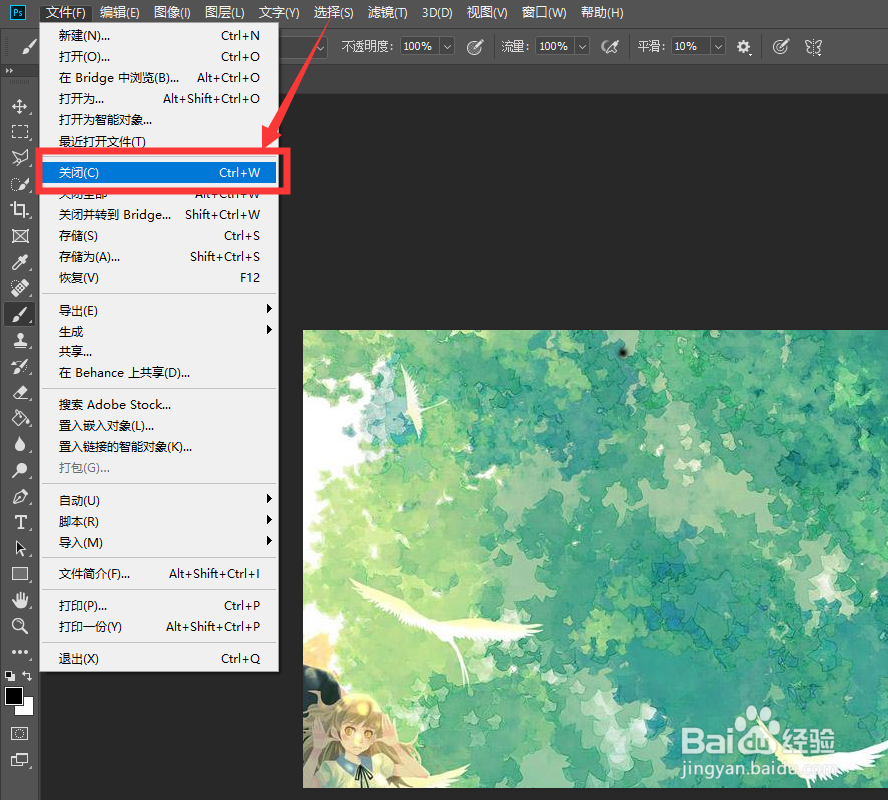This screenshot has height=800, width=888.
Task: Select the Horizontal Type tool
Action: [x=20, y=522]
